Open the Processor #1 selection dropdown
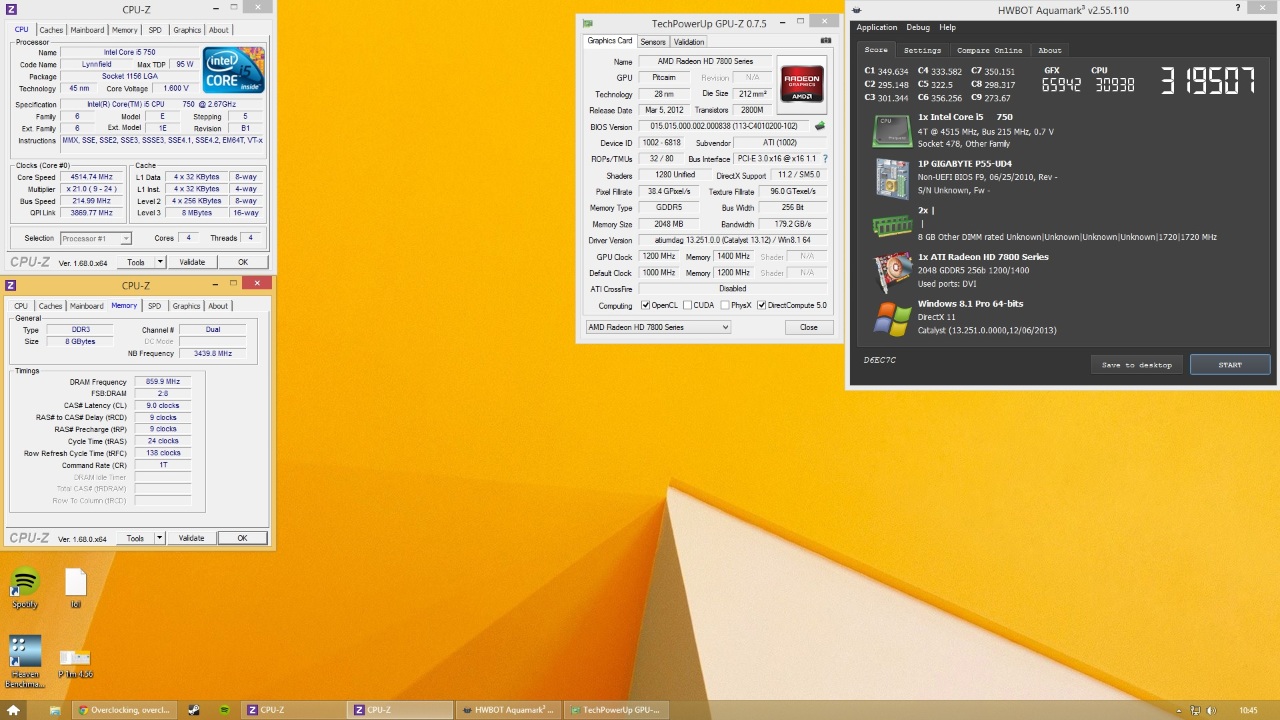 [x=95, y=238]
